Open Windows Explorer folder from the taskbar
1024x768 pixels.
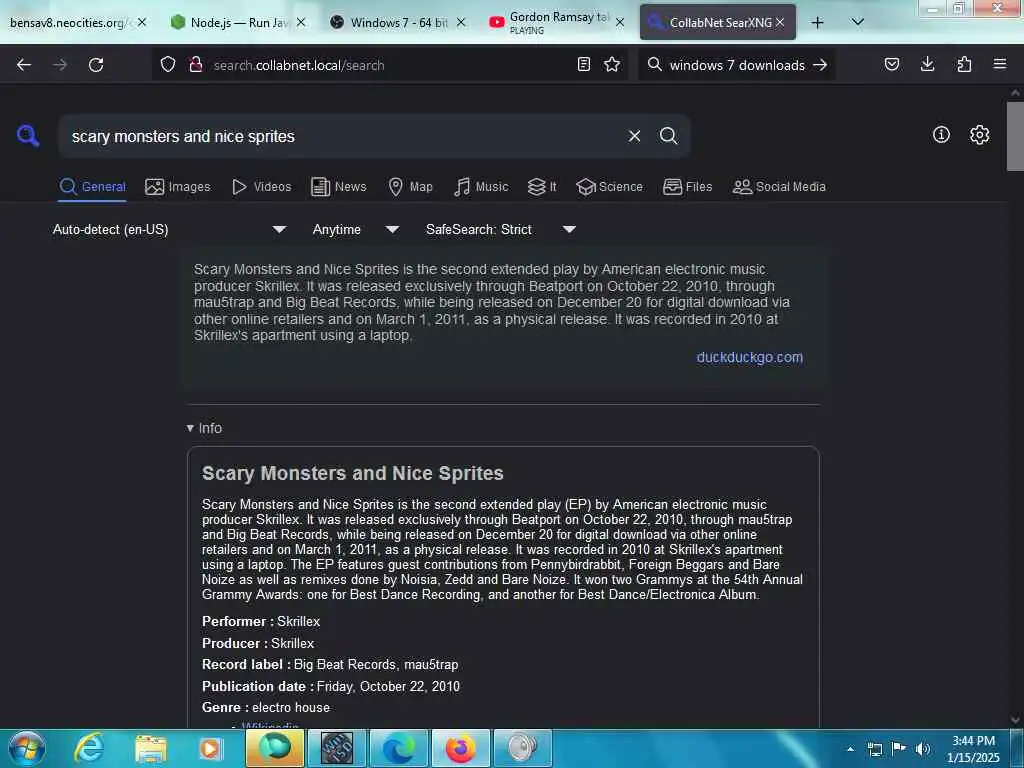point(151,748)
